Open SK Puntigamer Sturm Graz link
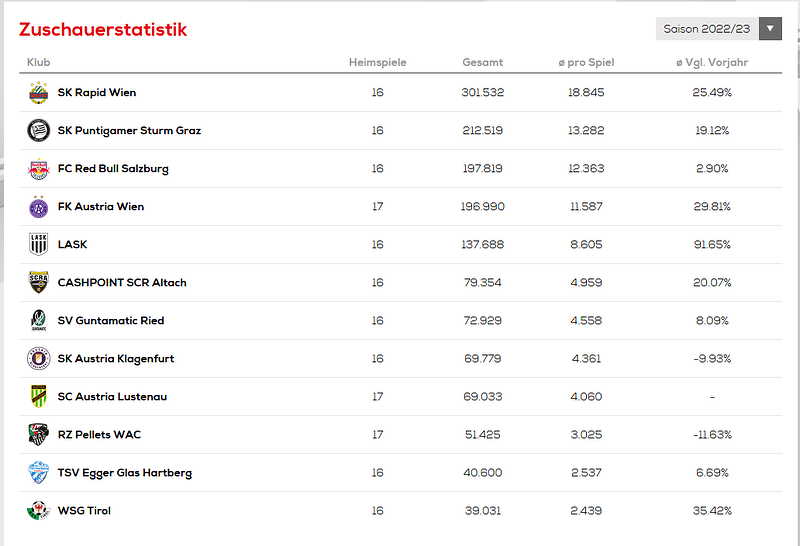This screenshot has height=546, width=800. click(129, 131)
